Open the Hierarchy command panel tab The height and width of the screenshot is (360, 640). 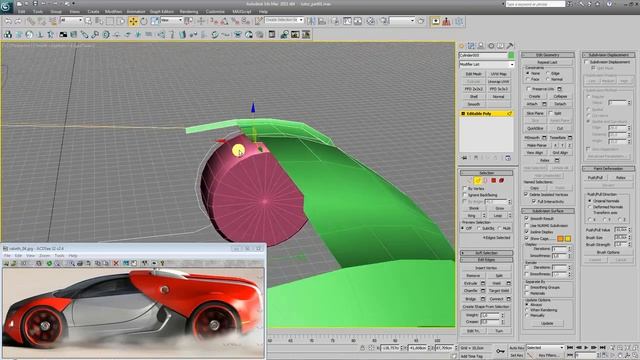[x=481, y=46]
